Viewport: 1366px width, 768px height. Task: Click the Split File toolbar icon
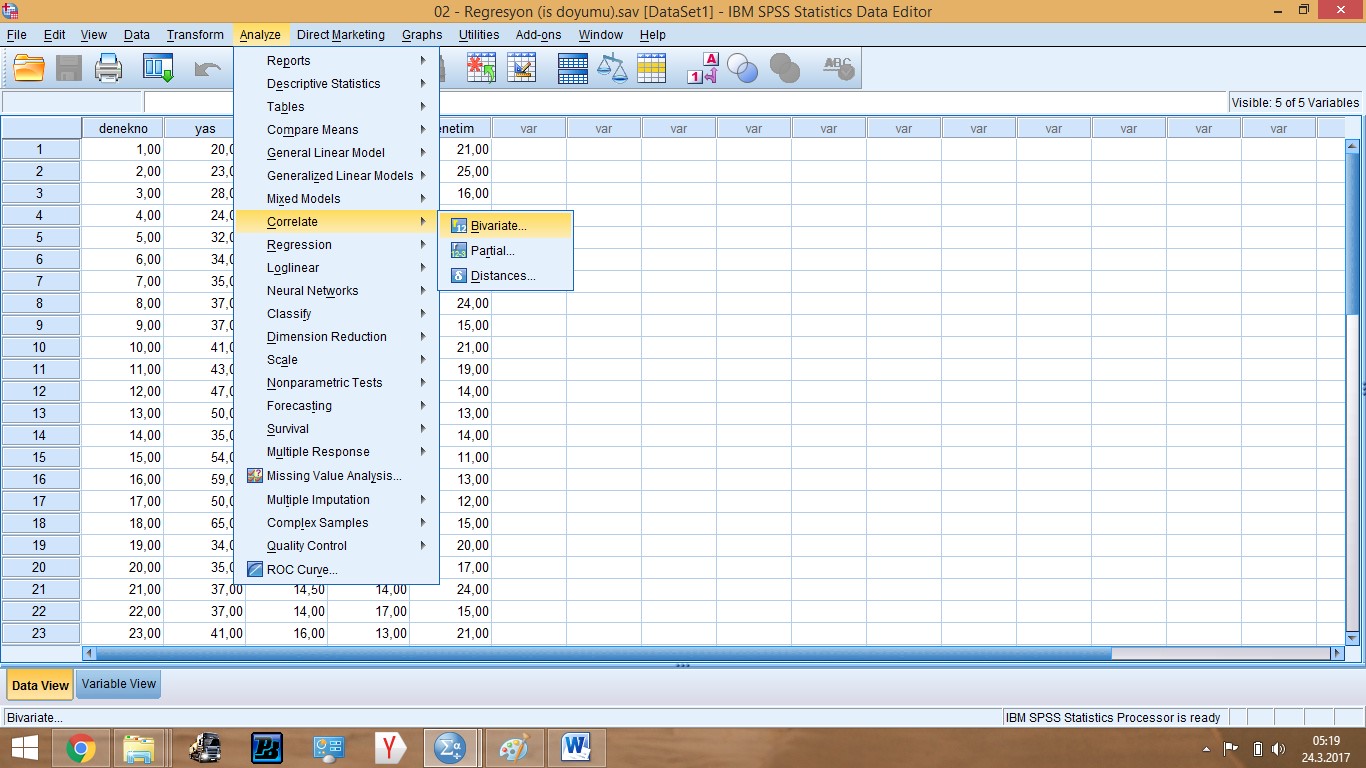click(x=573, y=68)
